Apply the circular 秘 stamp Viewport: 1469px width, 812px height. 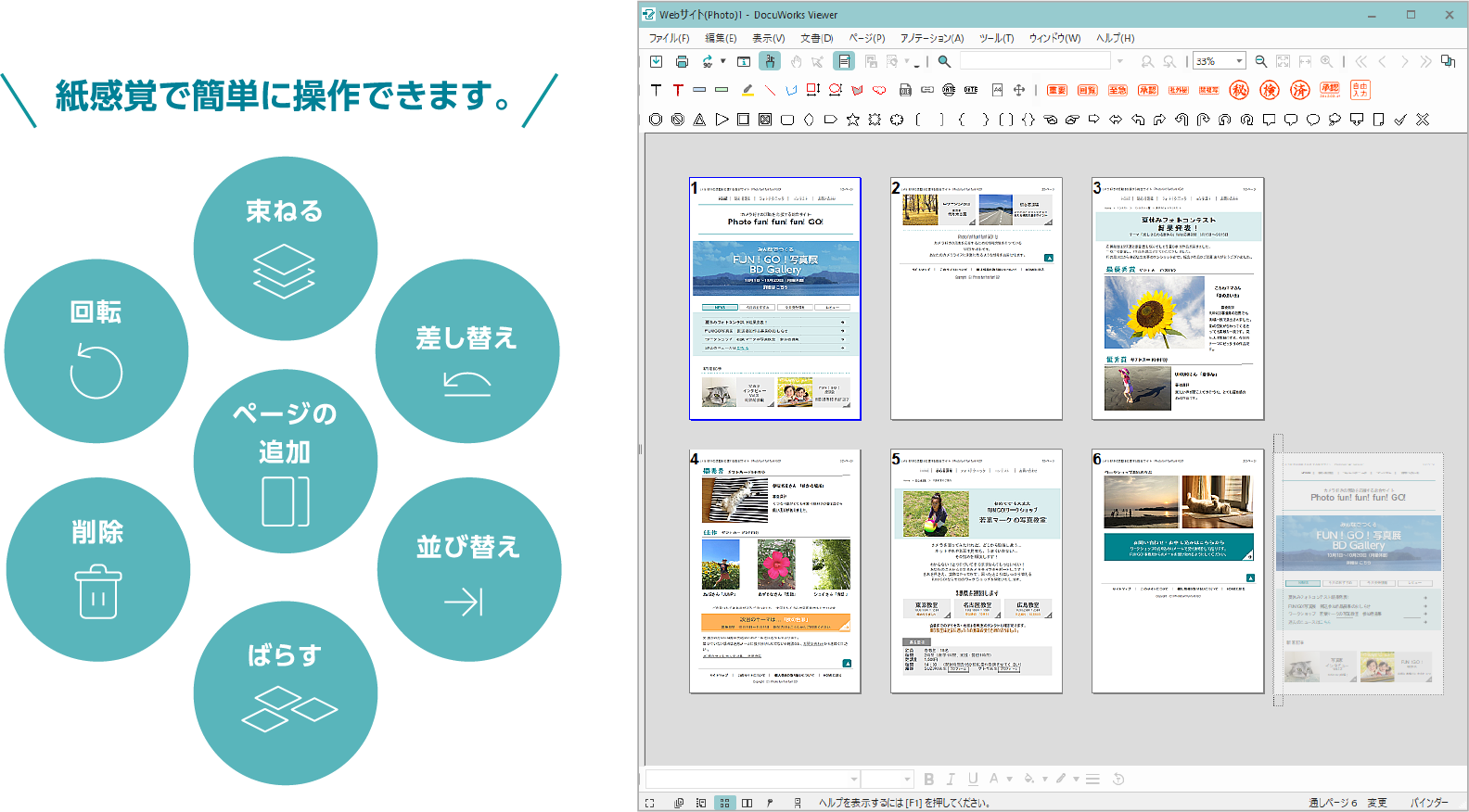pos(1239,90)
